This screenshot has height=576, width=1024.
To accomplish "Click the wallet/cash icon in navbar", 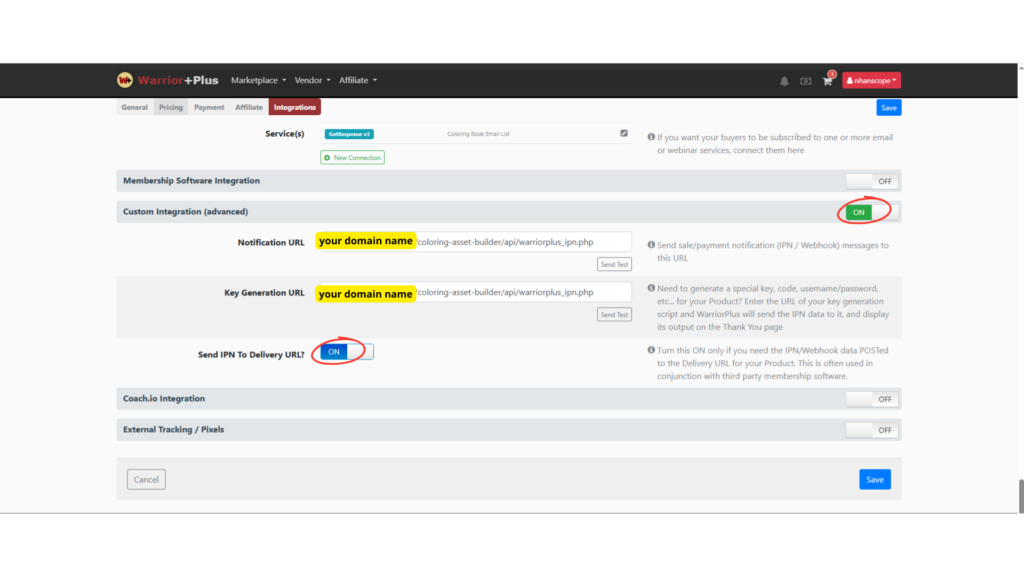I will (x=806, y=81).
